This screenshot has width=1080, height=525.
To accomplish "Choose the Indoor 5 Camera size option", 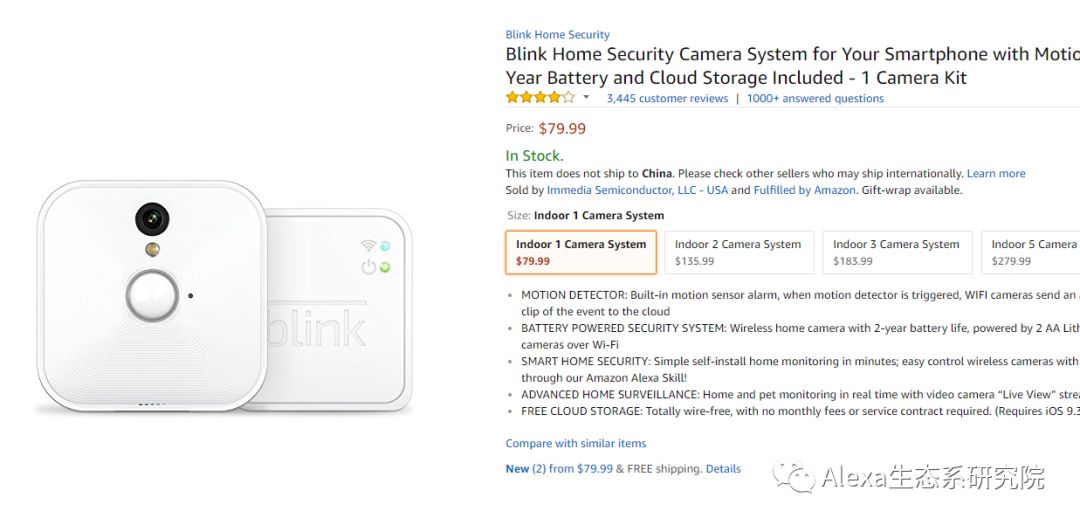I will tap(1032, 252).
